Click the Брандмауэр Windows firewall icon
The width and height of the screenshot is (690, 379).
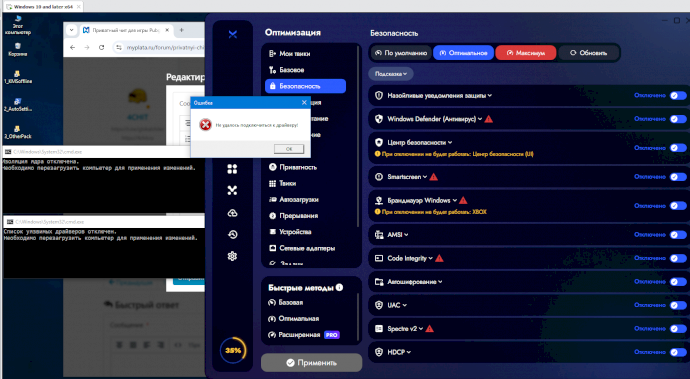[x=379, y=201]
